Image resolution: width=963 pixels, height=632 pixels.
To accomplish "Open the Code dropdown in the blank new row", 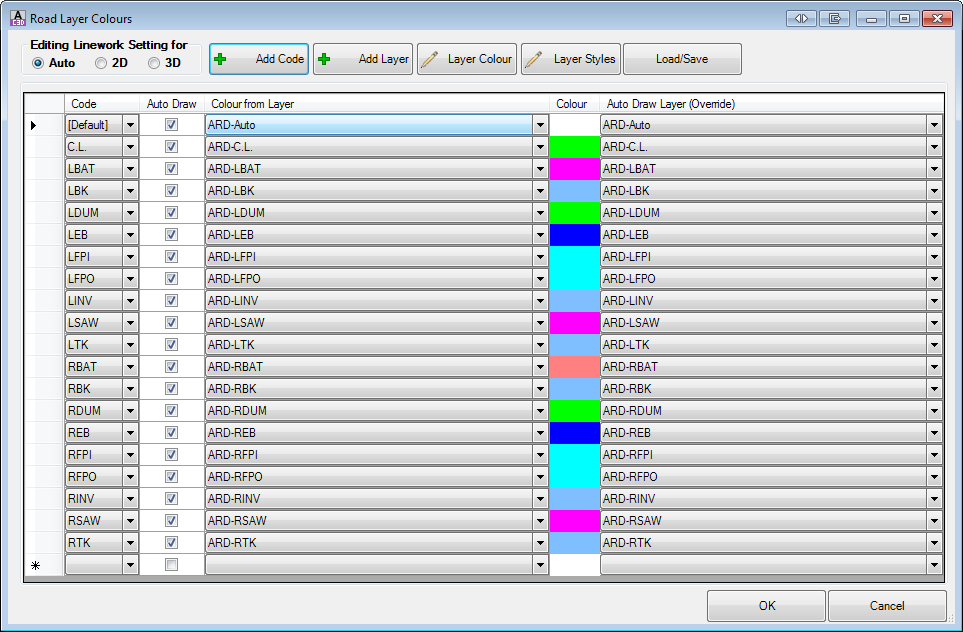I will pos(130,565).
